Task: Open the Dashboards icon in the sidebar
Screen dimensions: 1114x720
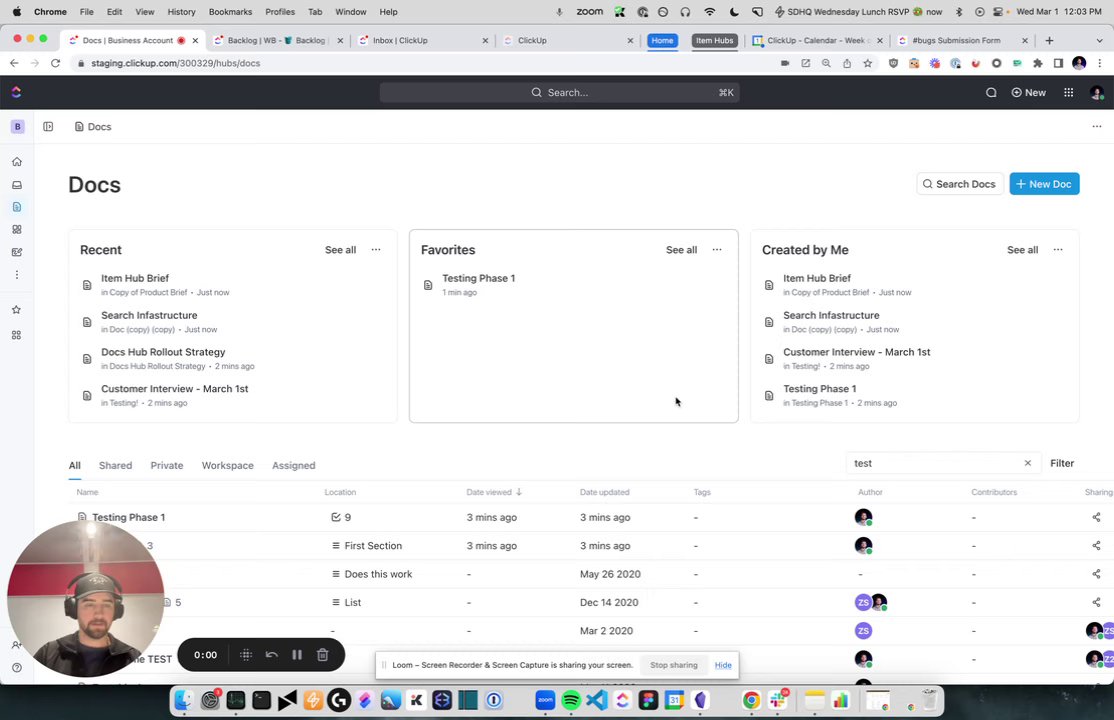Action: tap(17, 230)
